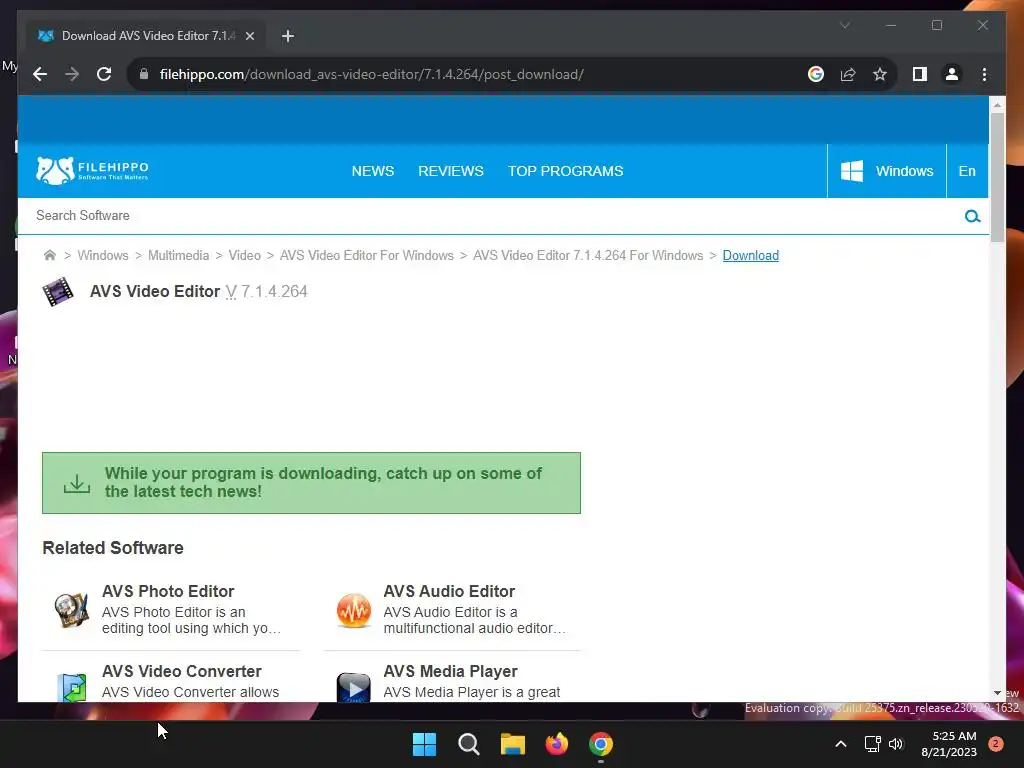This screenshot has height=768, width=1024.
Task: Open the AVS Photo Editor title link
Action: [x=168, y=591]
